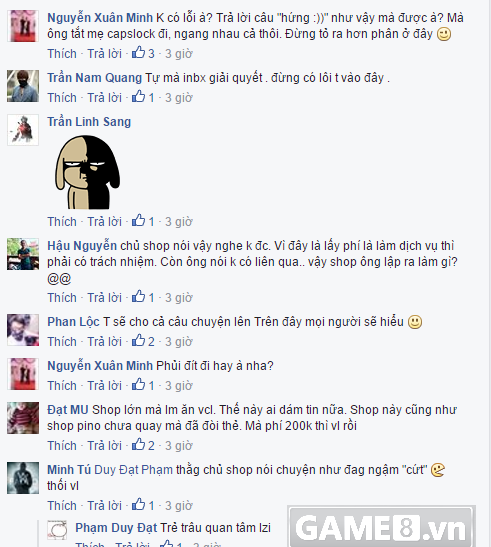Reply to Minh Tú's comment with Trả lời
Screen dimensions: 491x547
[x=104, y=506]
